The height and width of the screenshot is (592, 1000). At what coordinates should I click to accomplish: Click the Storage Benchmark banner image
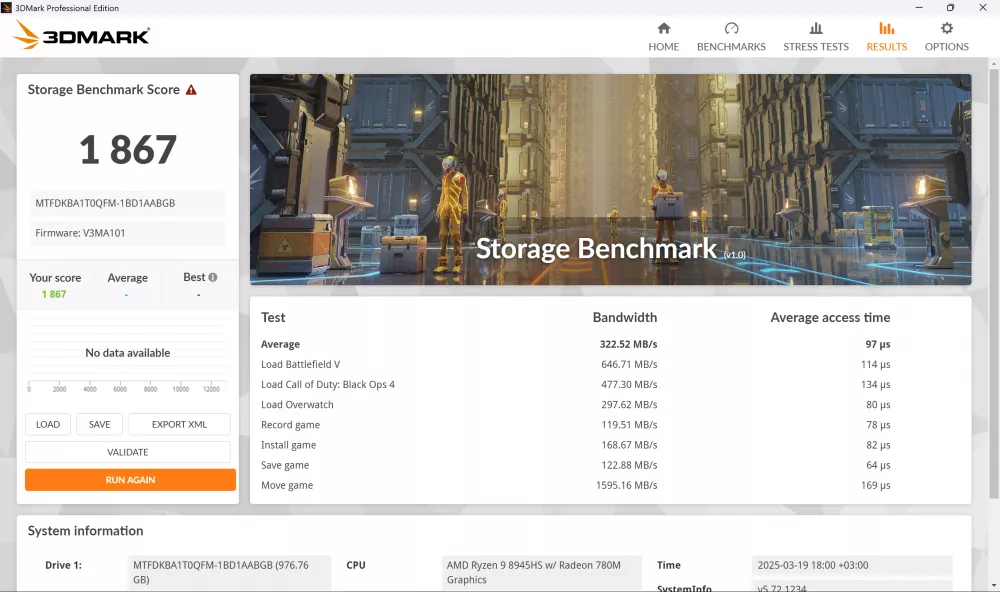pyautogui.click(x=610, y=179)
